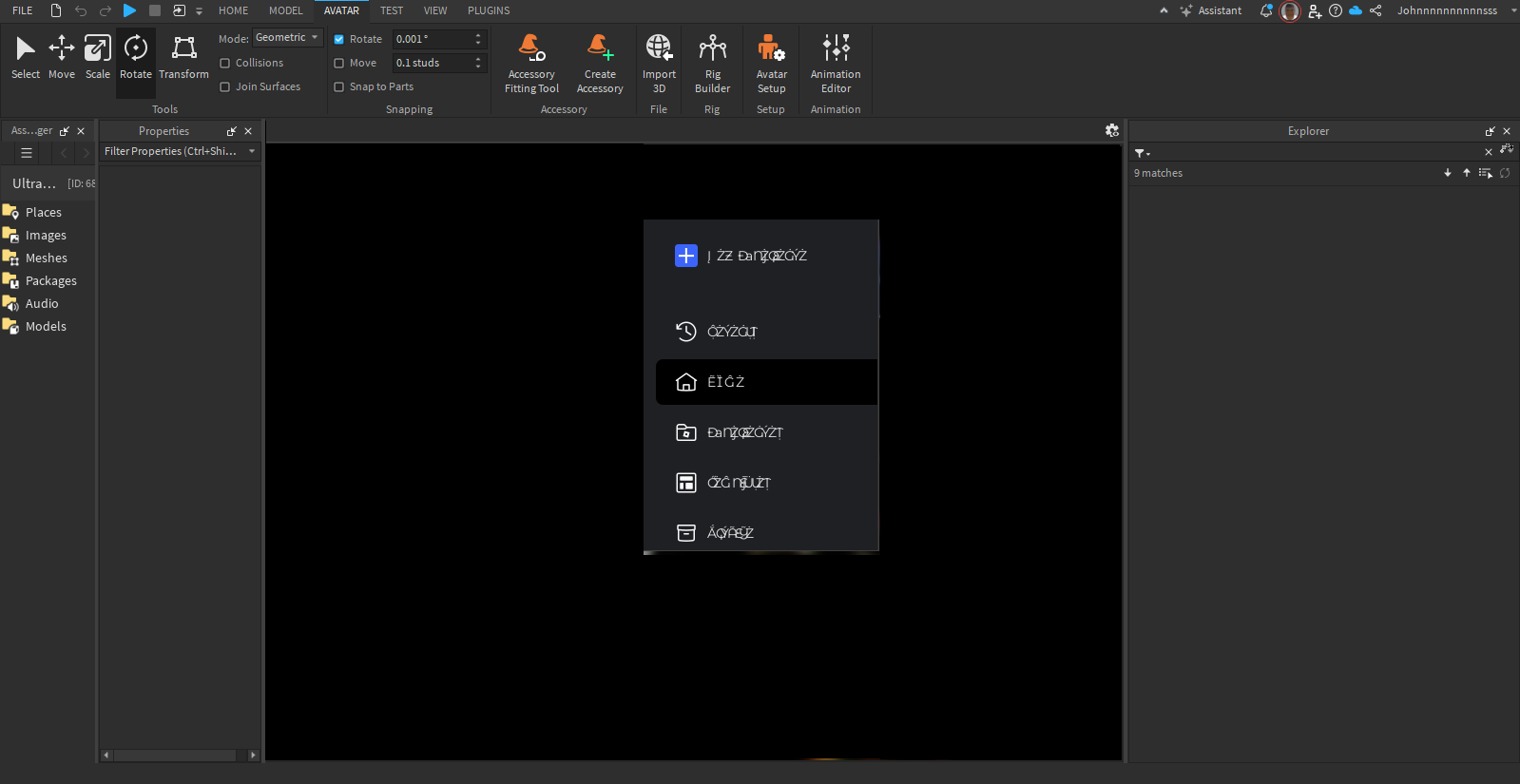
Task: Open the Animation Editor
Action: pyautogui.click(x=835, y=64)
